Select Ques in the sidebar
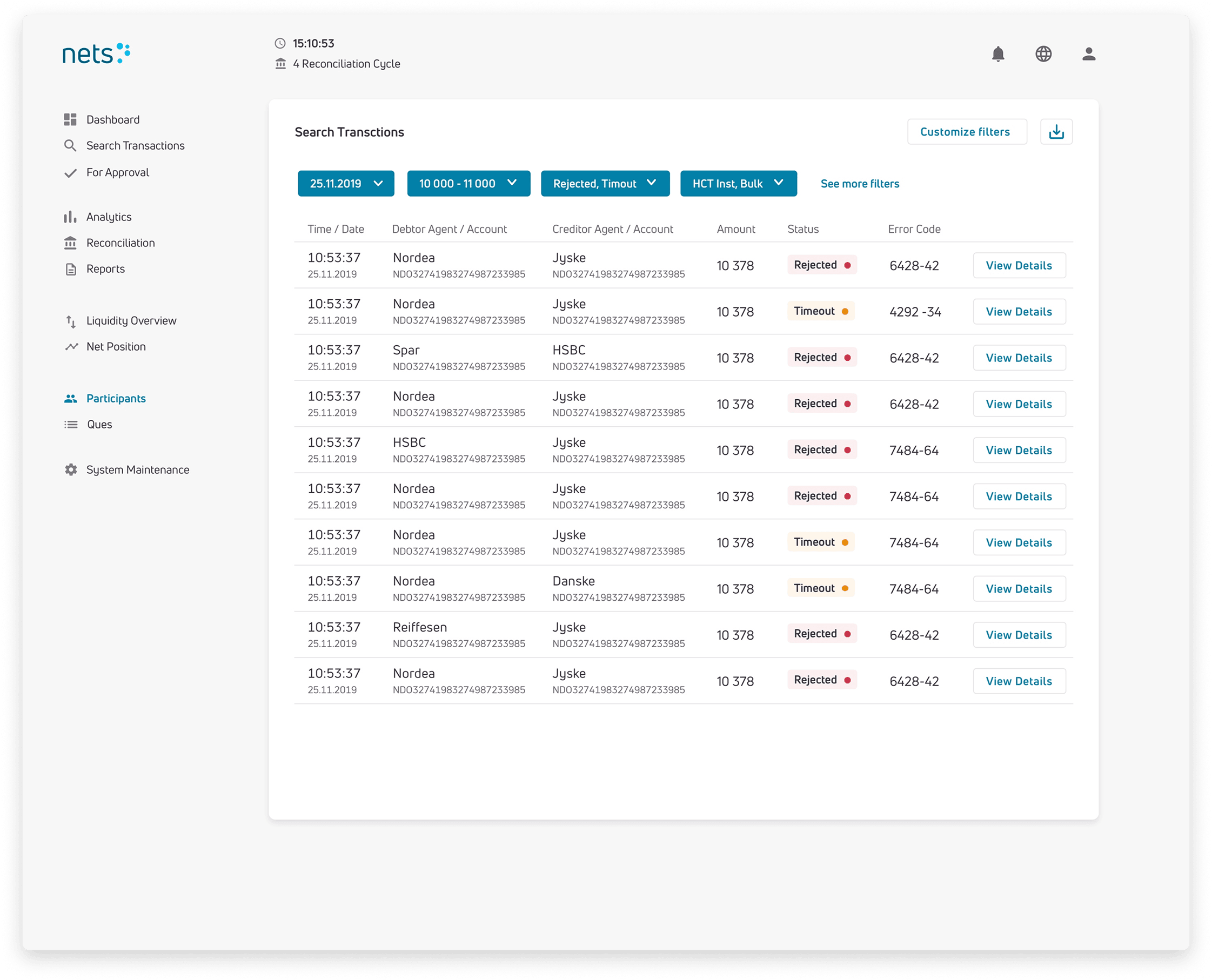This screenshot has width=1212, height=980. (x=99, y=425)
